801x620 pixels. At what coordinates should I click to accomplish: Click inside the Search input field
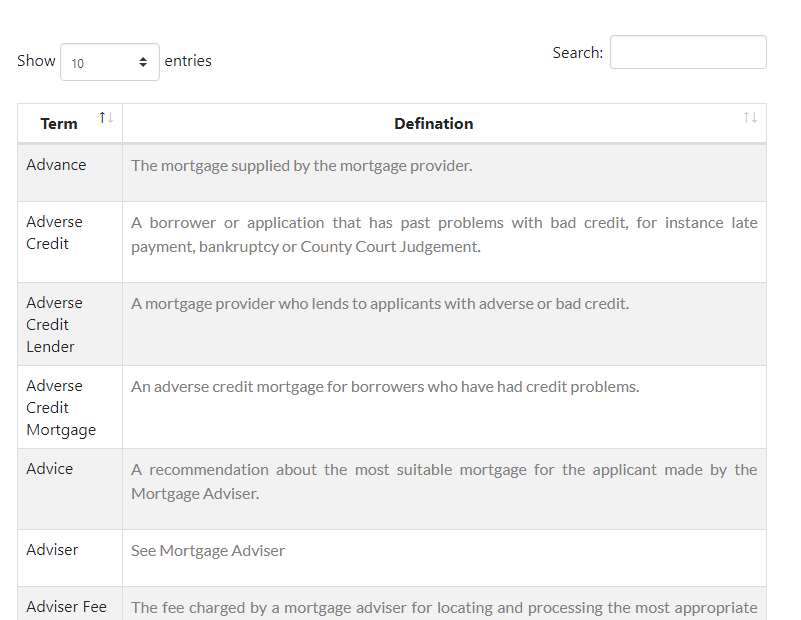click(688, 52)
